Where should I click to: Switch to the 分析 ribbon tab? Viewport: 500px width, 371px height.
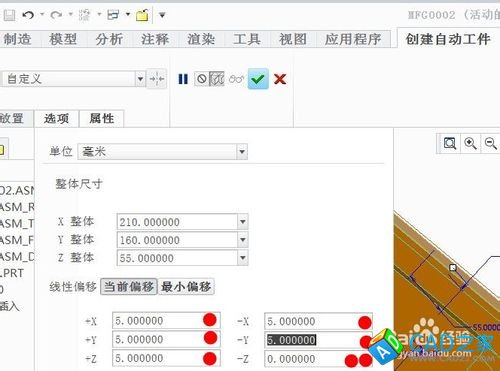click(109, 39)
